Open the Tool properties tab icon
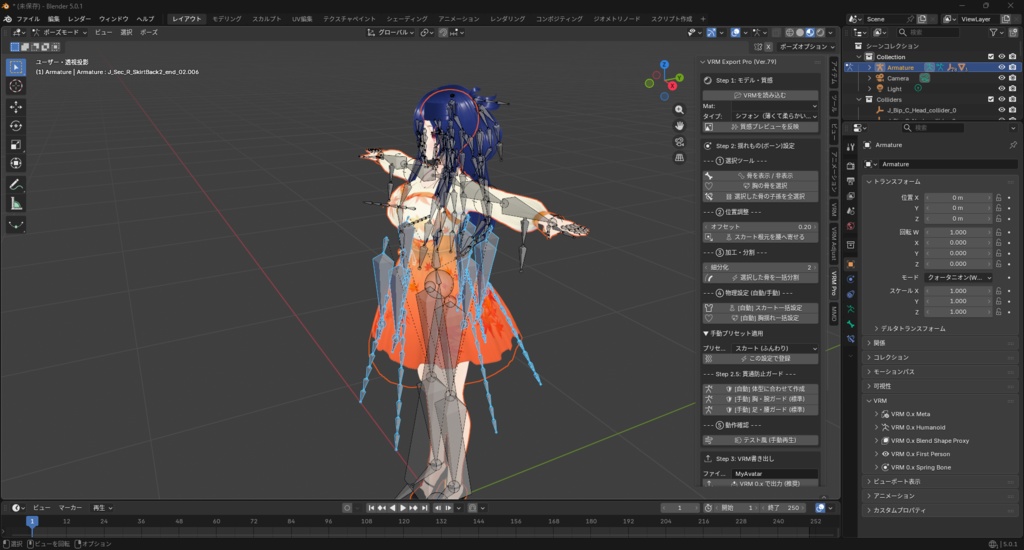Viewport: 1024px width, 550px height. tap(850, 147)
